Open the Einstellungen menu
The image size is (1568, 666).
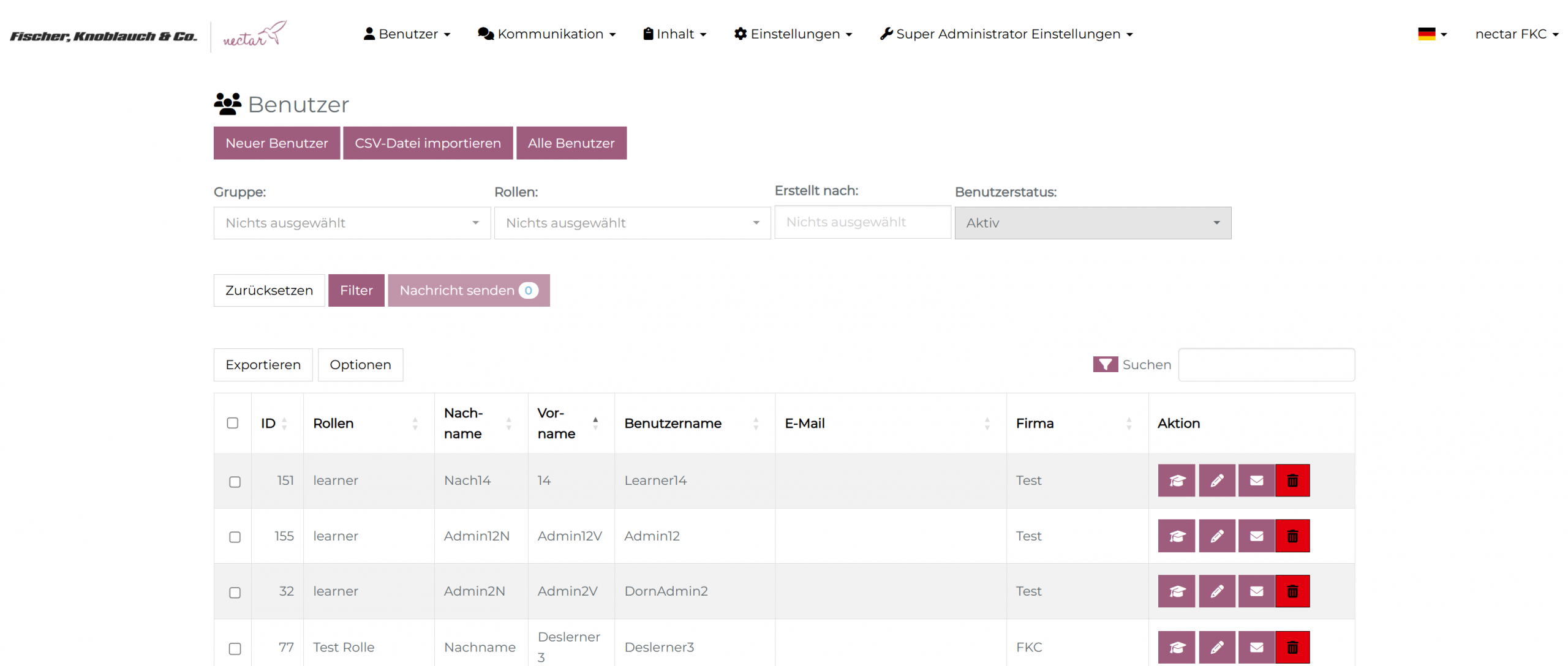coord(793,34)
